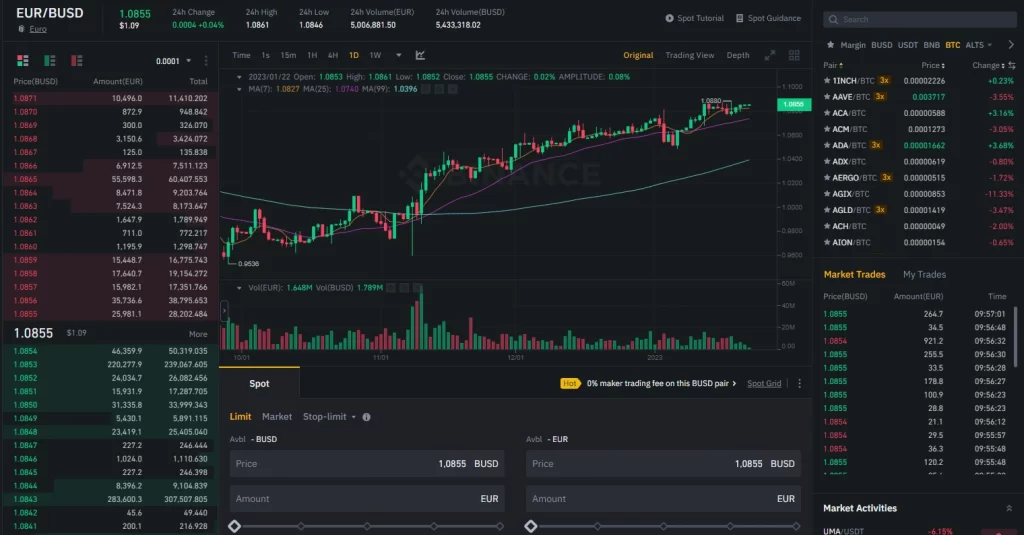Collapse the MA indicator line on the chart
The height and width of the screenshot is (535, 1024).
tap(239, 89)
